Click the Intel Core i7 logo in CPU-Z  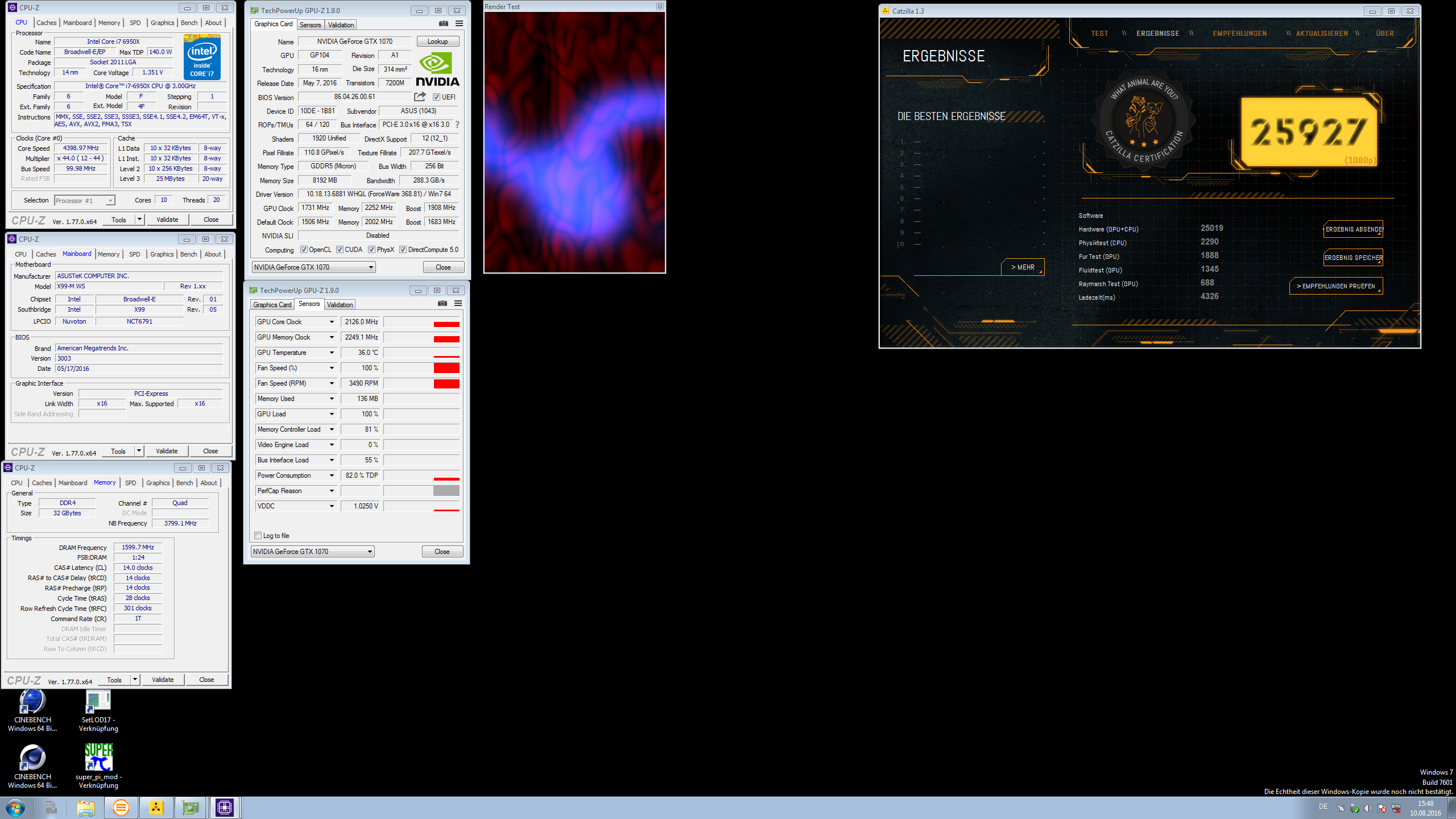click(x=202, y=57)
